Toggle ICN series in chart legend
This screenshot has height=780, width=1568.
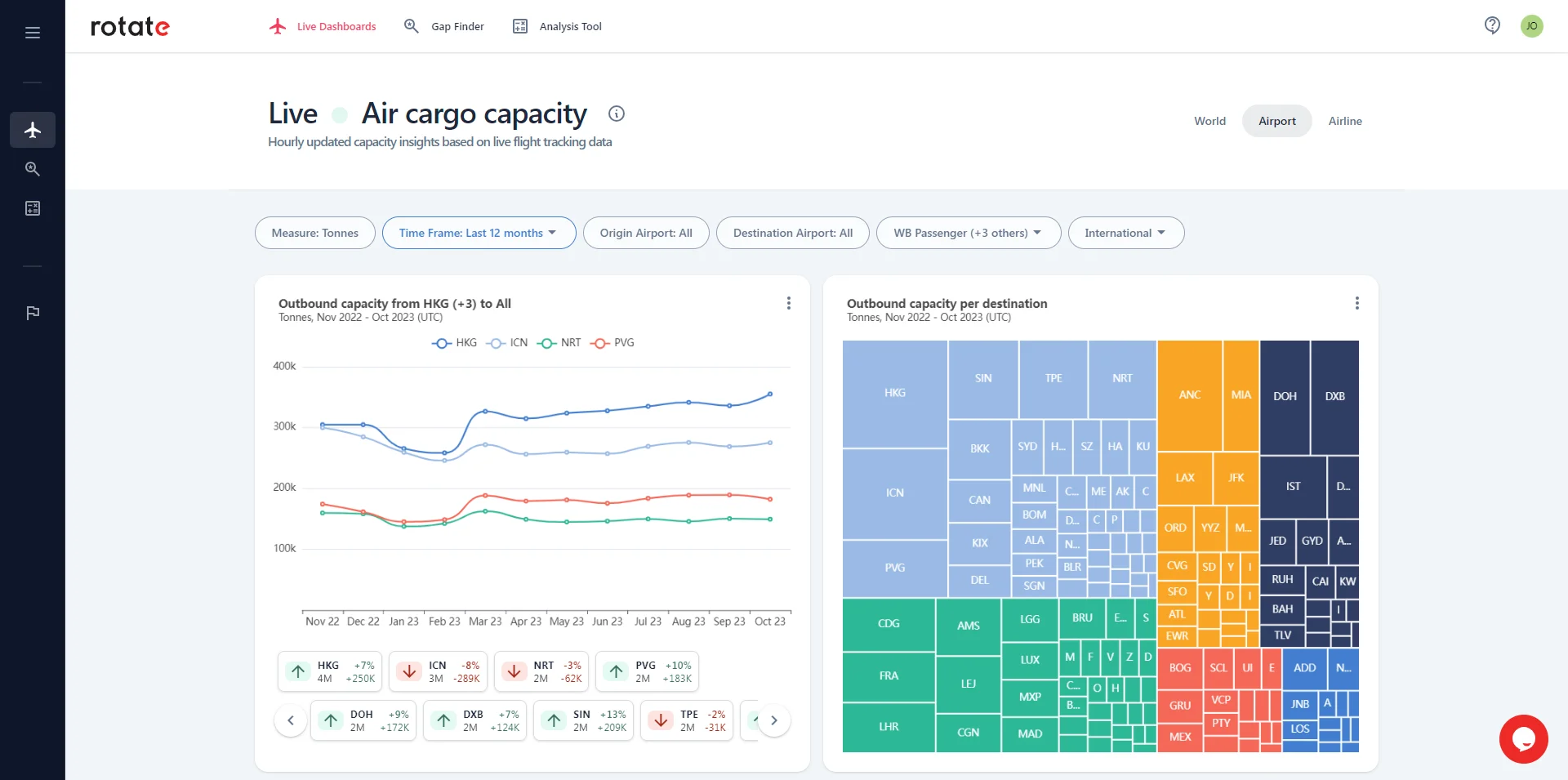[507, 343]
